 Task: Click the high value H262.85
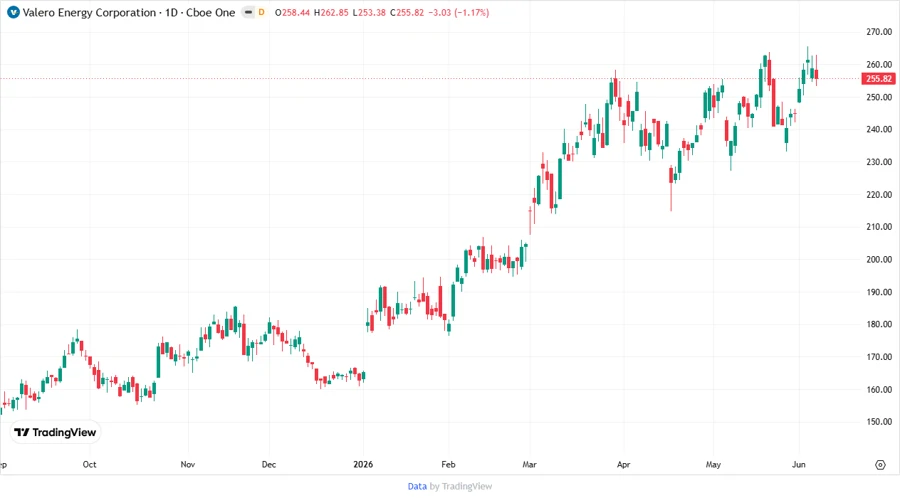click(331, 13)
